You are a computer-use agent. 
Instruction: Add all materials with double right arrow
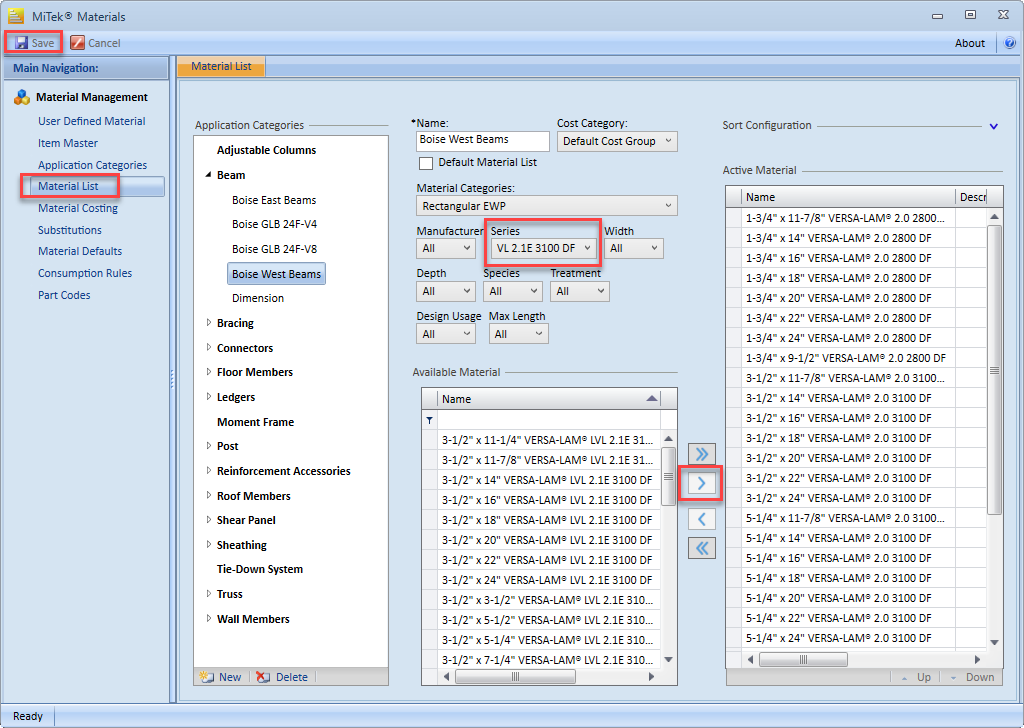pos(702,454)
